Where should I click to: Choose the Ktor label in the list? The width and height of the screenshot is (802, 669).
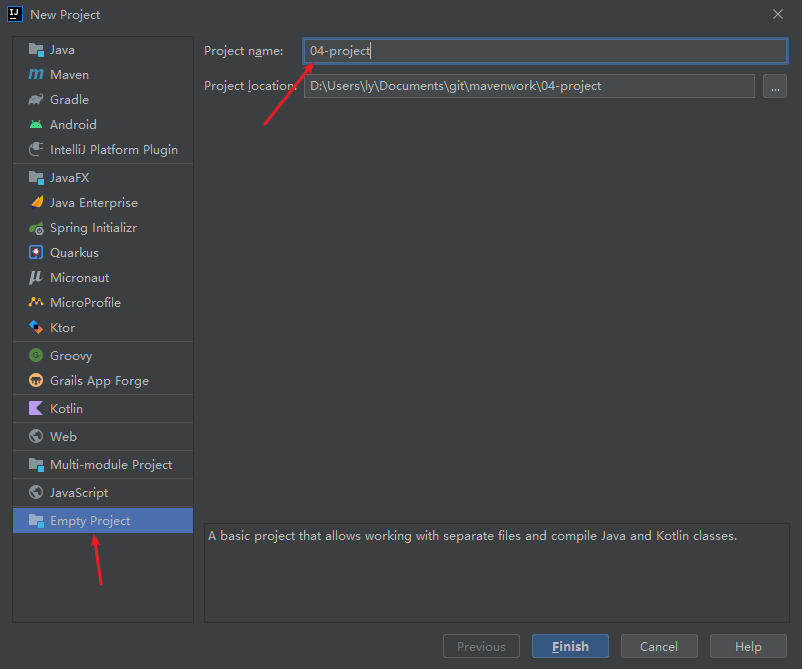tap(62, 328)
